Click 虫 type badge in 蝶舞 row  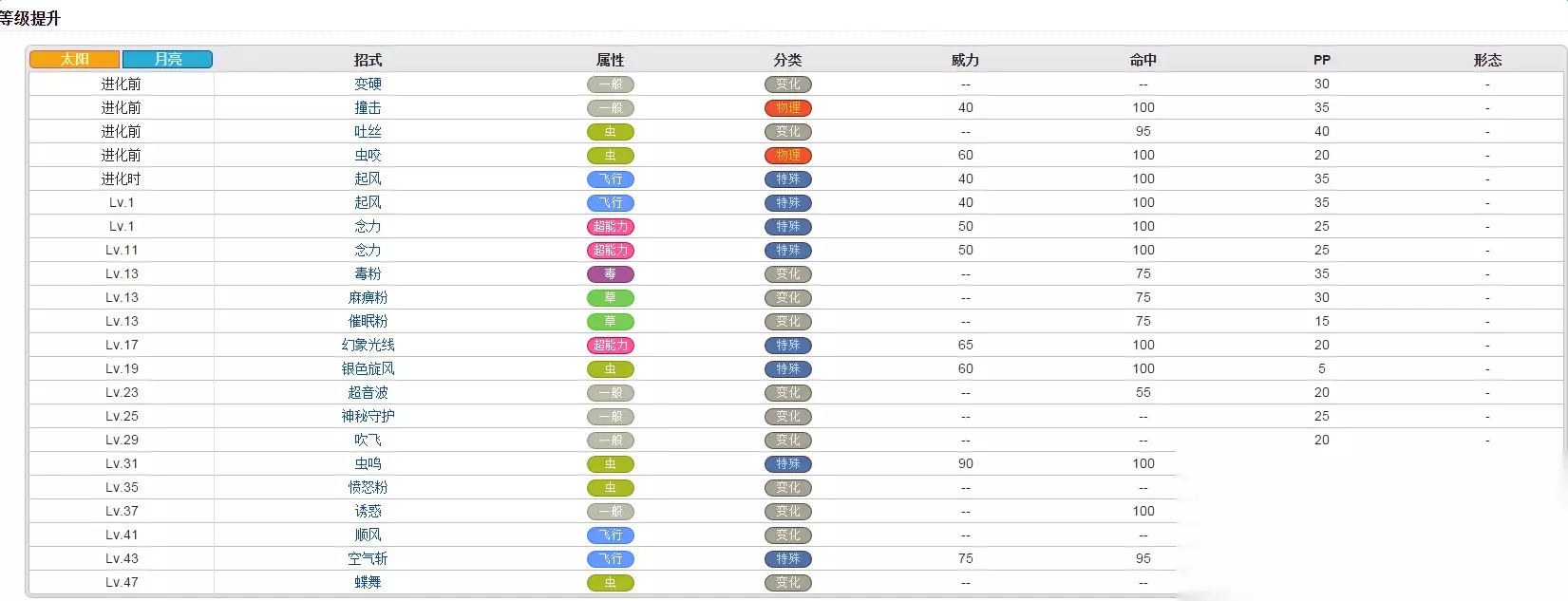pos(610,582)
